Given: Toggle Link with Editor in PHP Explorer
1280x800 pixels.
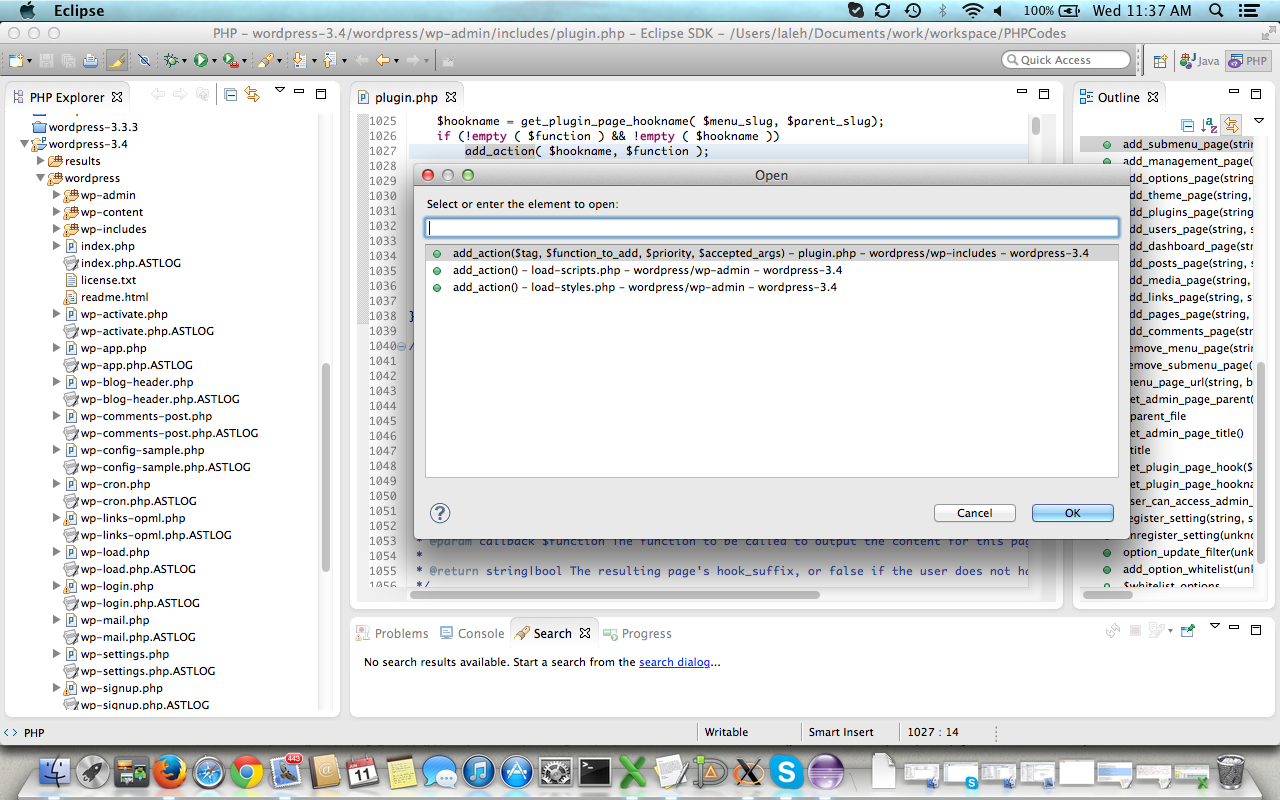Looking at the screenshot, I should [252, 94].
